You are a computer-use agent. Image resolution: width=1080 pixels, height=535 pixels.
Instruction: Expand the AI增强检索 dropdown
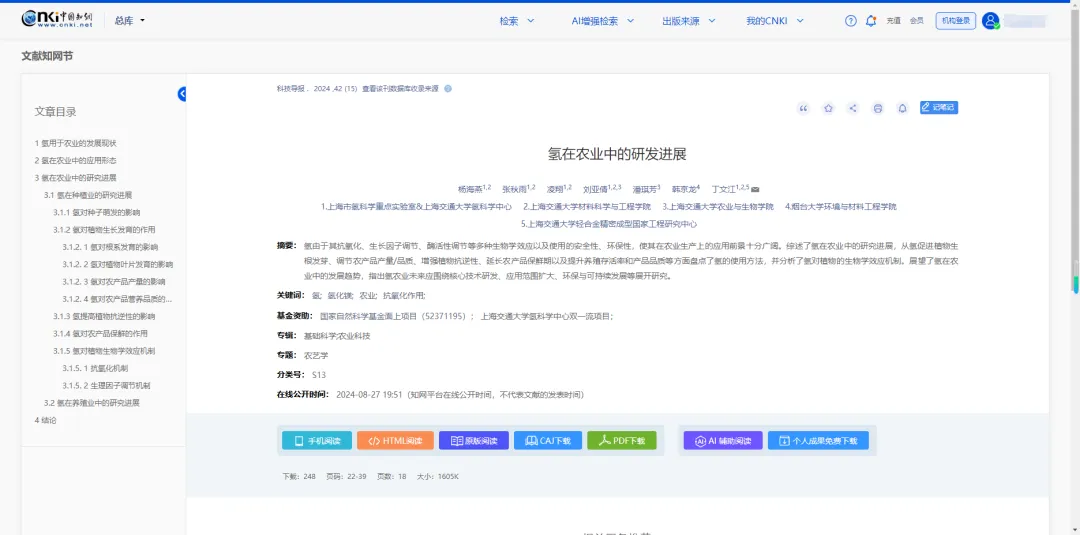[x=600, y=21]
